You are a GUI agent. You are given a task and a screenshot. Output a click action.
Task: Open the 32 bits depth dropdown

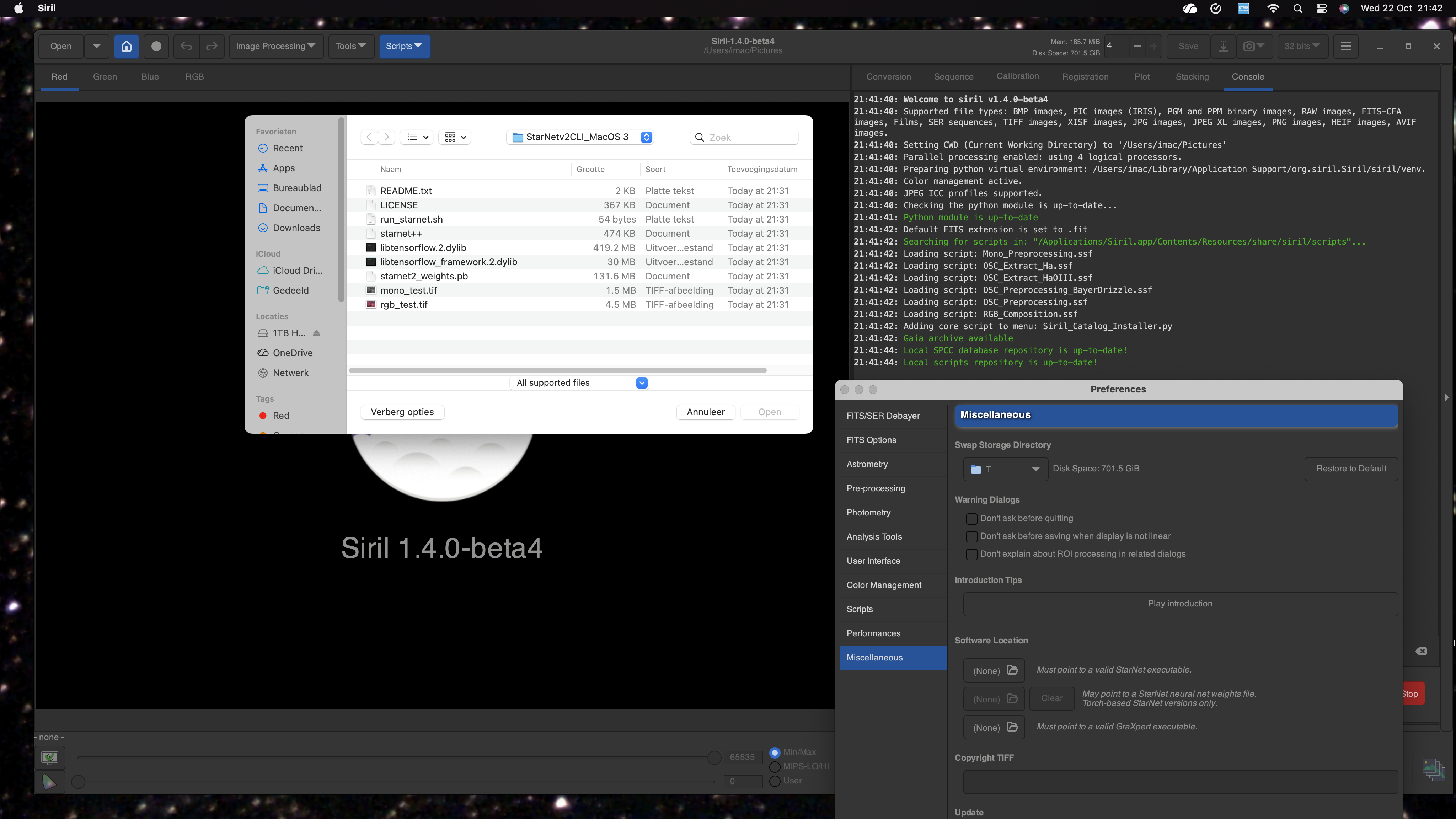click(x=1301, y=46)
